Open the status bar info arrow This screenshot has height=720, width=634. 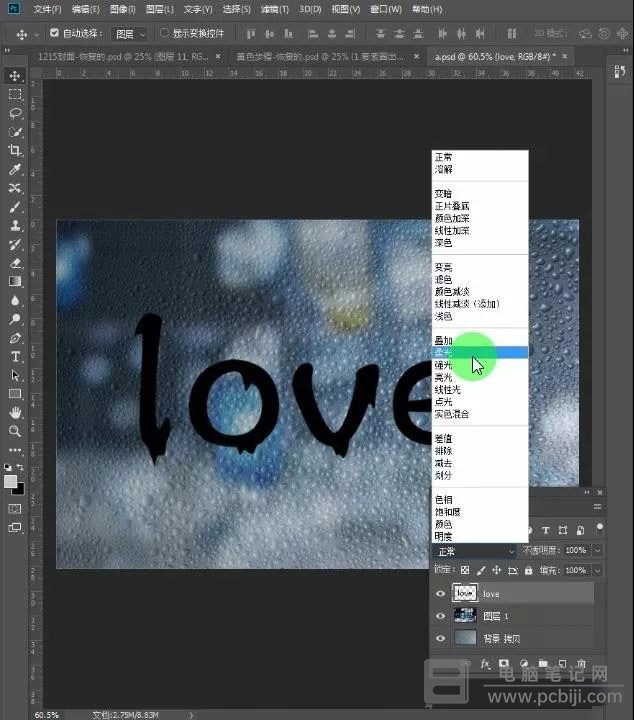click(191, 715)
